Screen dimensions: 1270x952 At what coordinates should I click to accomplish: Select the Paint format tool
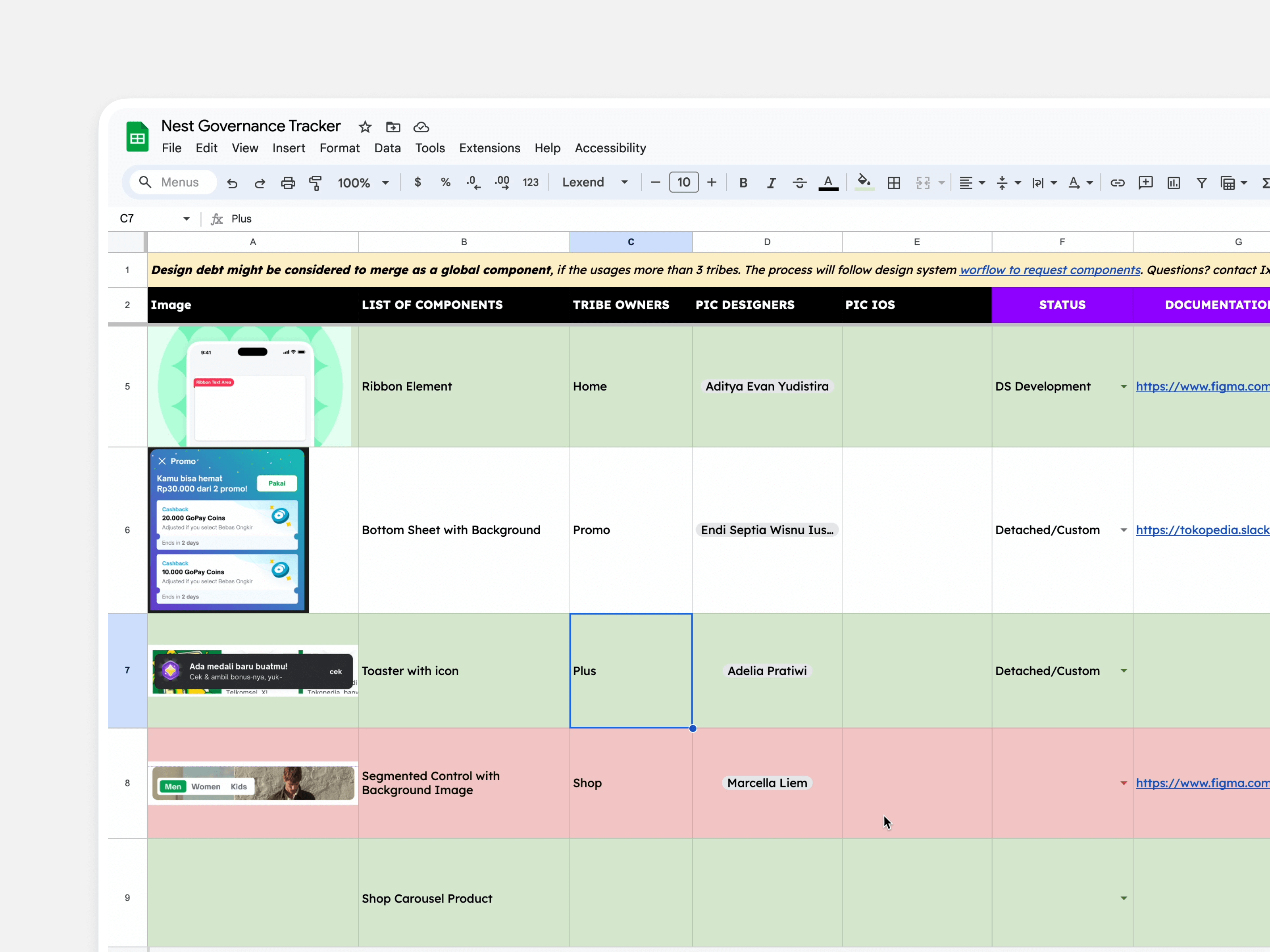point(316,182)
